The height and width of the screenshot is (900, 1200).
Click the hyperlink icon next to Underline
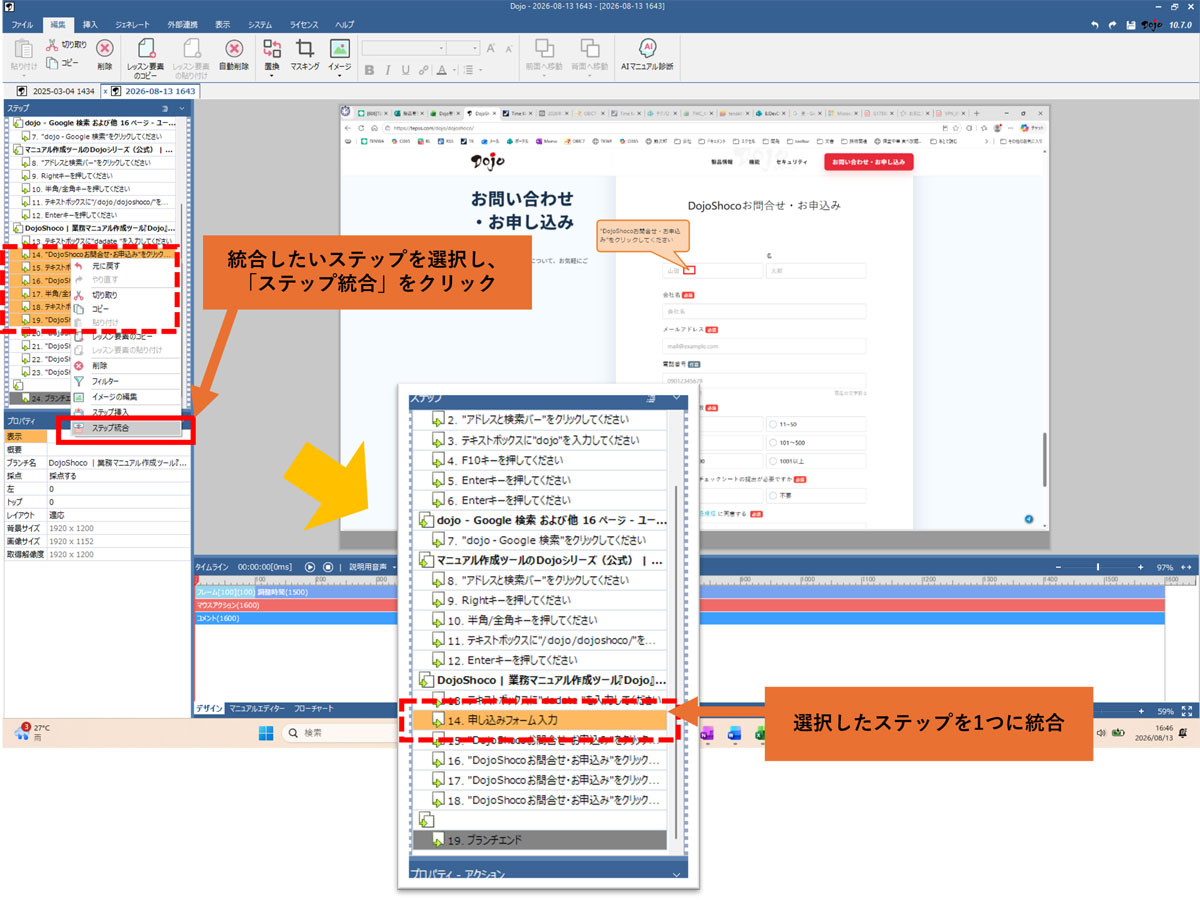(423, 70)
